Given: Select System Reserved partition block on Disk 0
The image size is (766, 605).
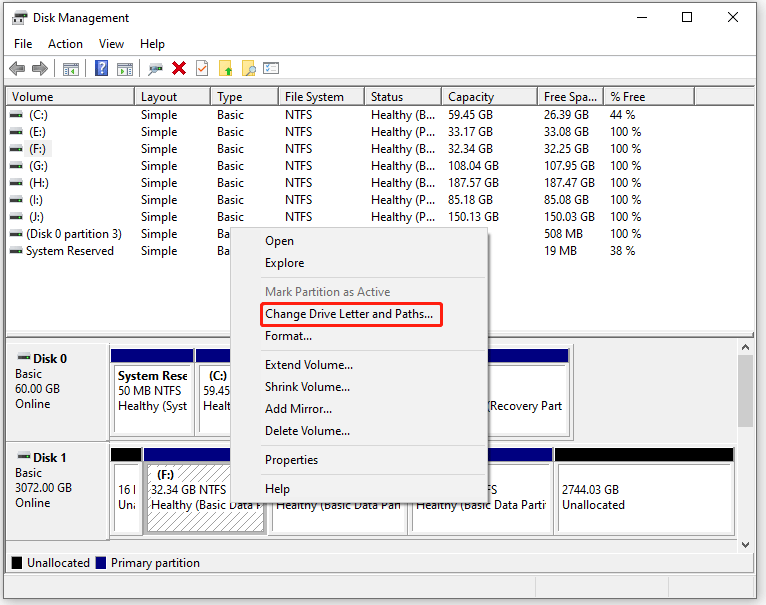Looking at the screenshot, I should click(152, 391).
